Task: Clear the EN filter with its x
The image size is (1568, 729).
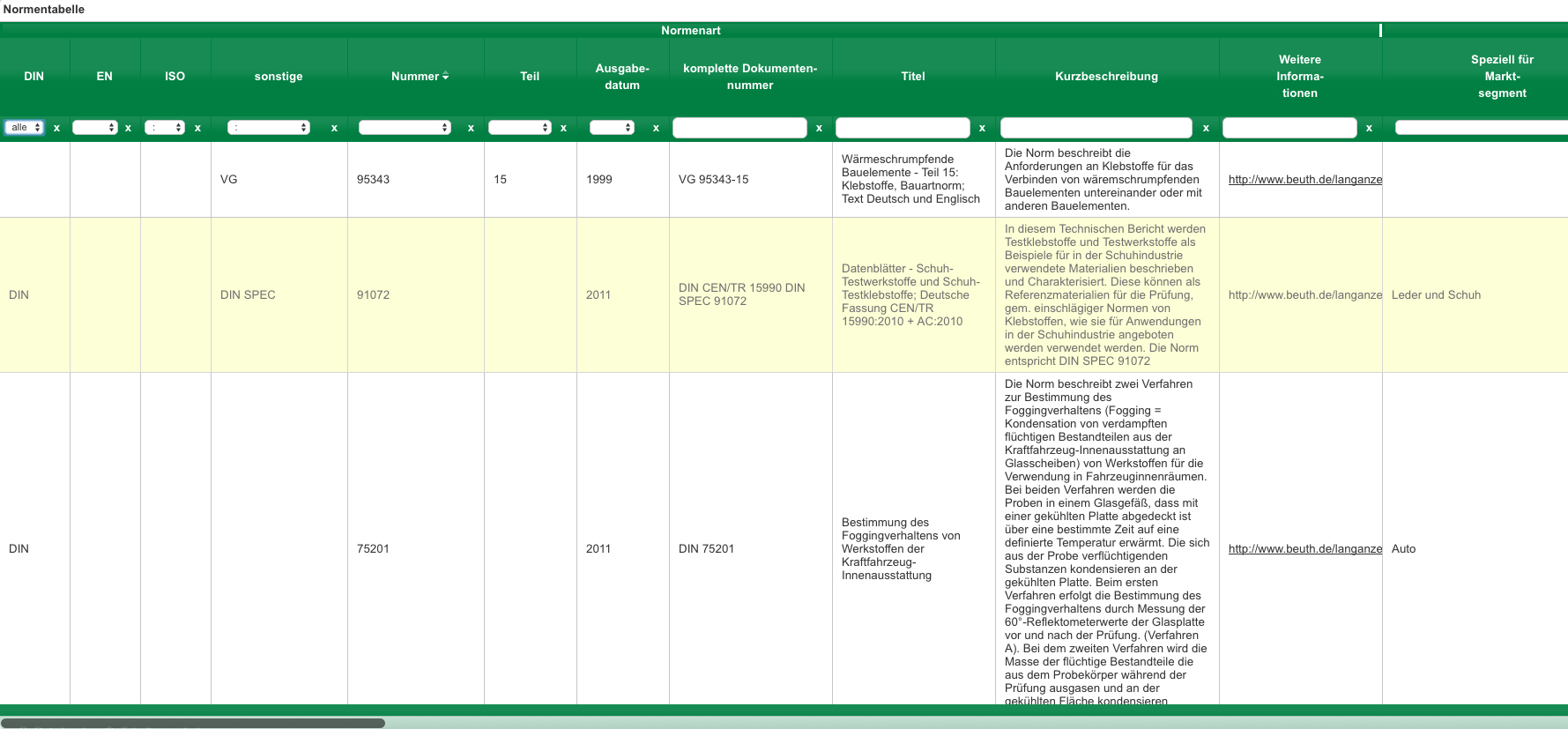Action: coord(128,128)
